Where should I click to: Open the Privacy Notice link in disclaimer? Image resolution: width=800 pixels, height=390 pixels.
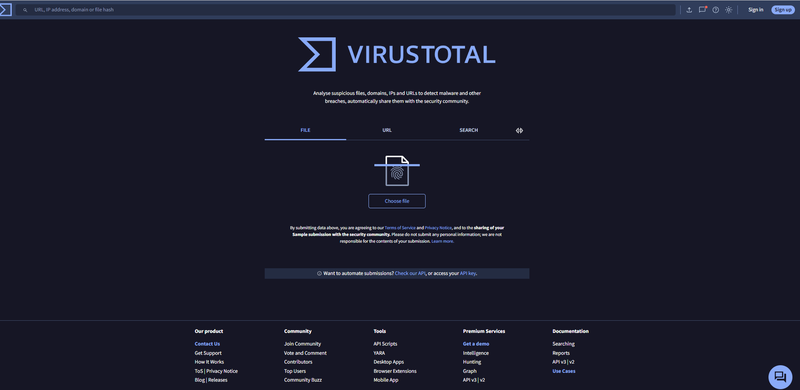(x=438, y=228)
